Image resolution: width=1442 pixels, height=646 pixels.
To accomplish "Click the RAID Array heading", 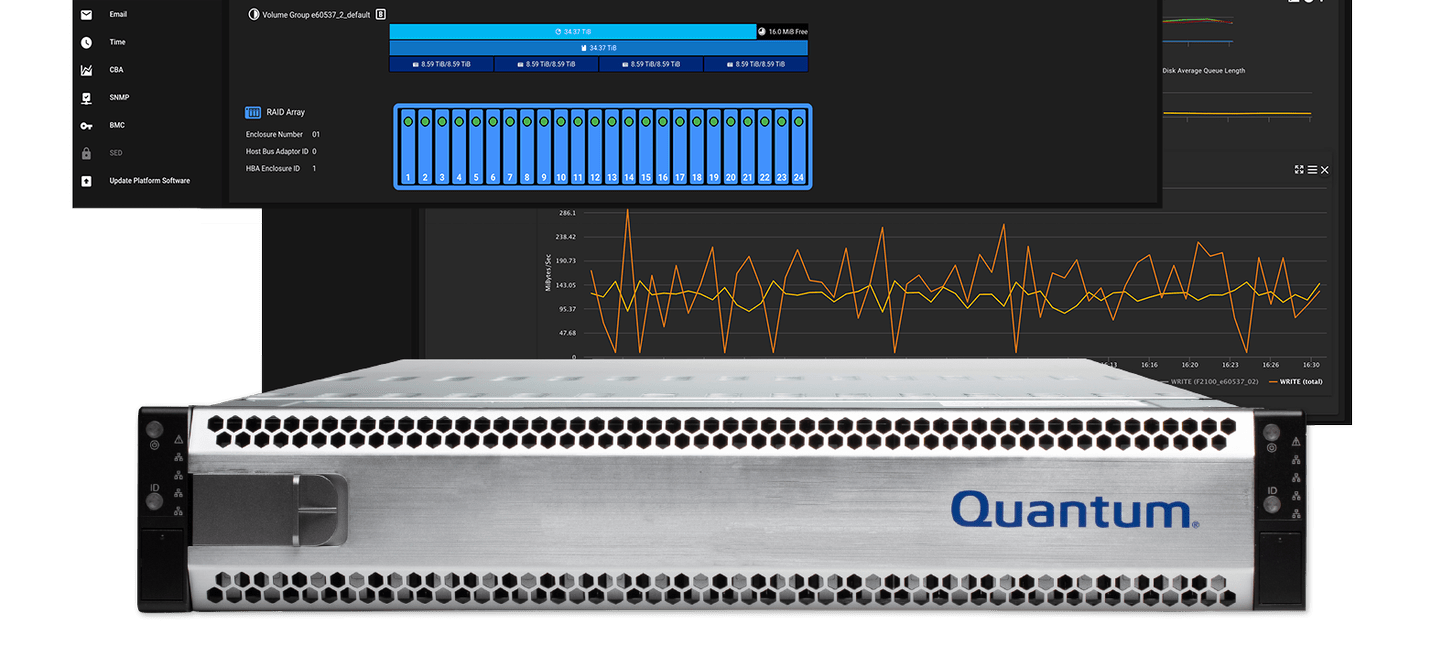I will pyautogui.click(x=287, y=113).
